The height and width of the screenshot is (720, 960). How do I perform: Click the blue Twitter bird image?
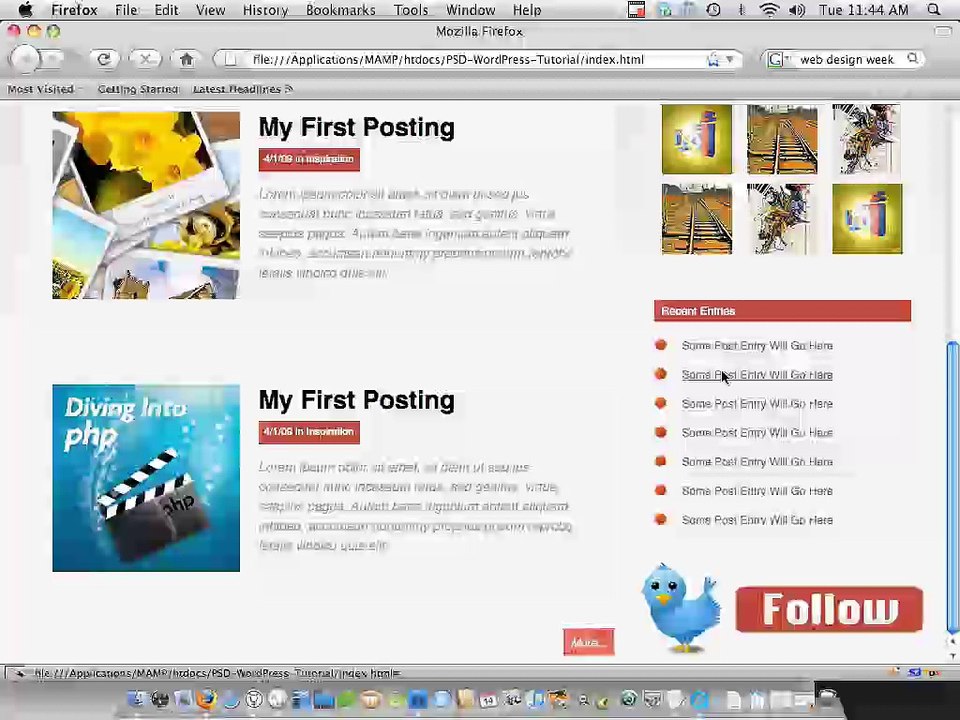(681, 607)
